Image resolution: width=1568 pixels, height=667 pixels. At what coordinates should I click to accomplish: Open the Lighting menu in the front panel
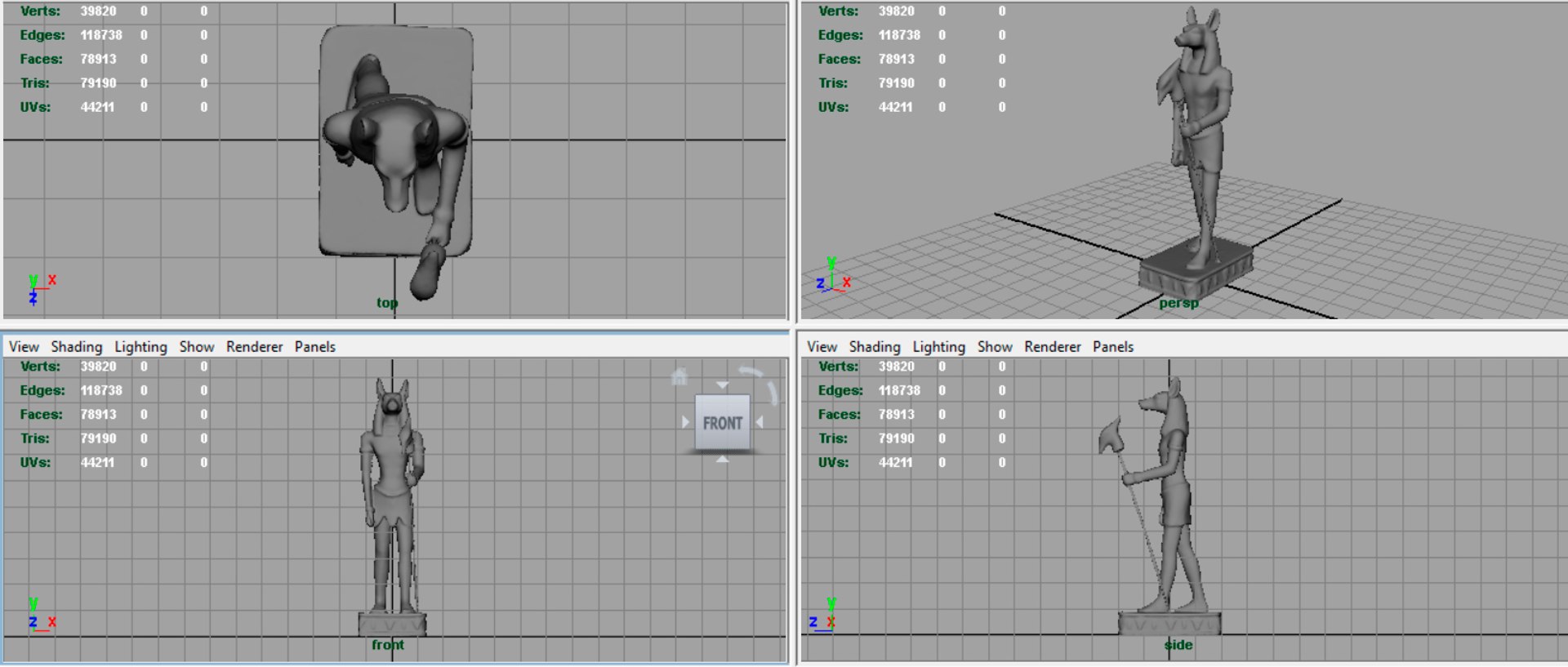pyautogui.click(x=140, y=347)
